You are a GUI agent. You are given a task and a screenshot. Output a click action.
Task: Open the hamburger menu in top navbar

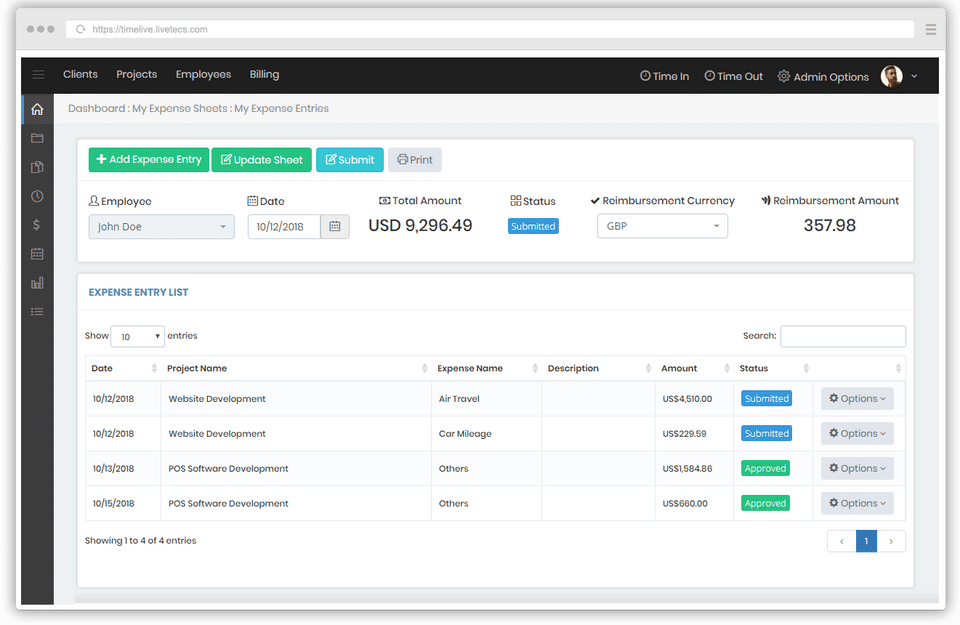pyautogui.click(x=38, y=75)
